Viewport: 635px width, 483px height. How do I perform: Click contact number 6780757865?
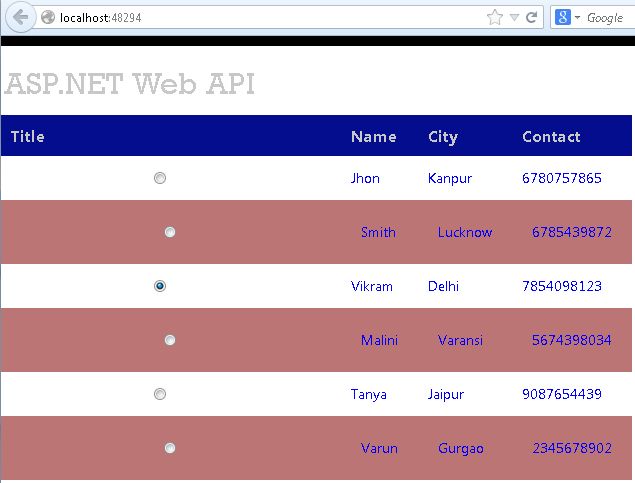point(562,178)
